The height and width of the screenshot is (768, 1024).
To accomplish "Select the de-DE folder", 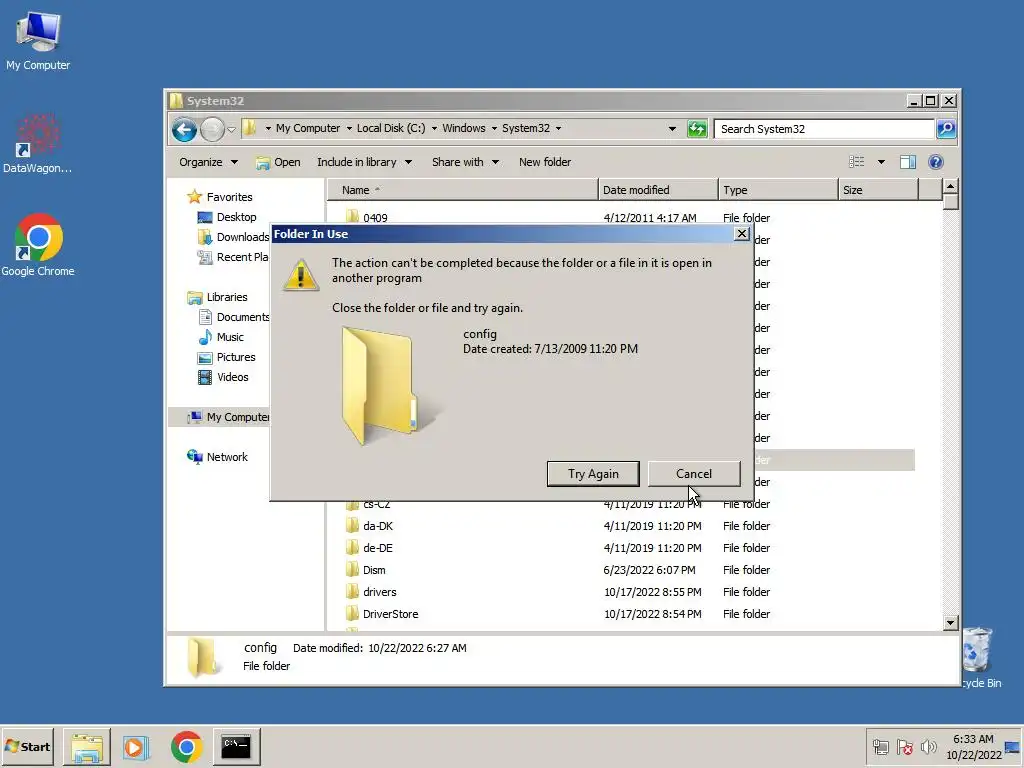I will (377, 549).
